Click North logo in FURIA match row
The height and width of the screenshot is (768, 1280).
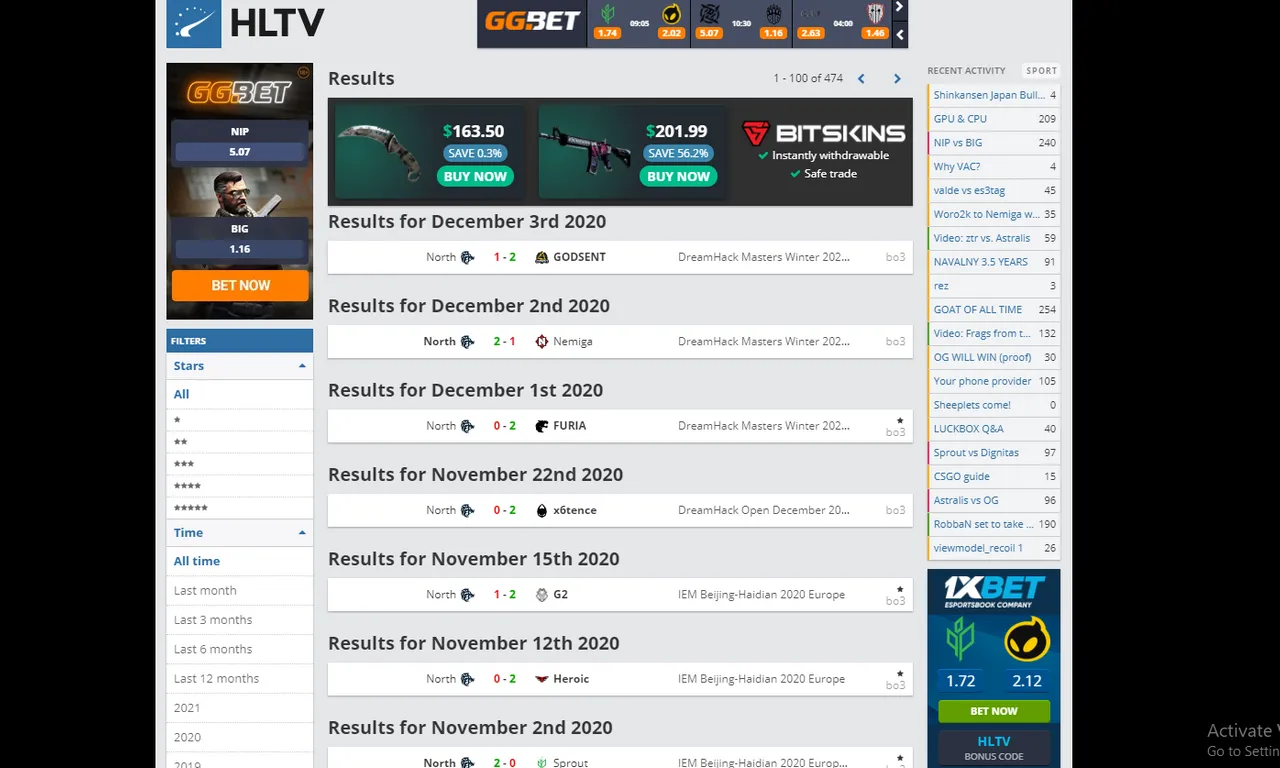click(x=467, y=426)
